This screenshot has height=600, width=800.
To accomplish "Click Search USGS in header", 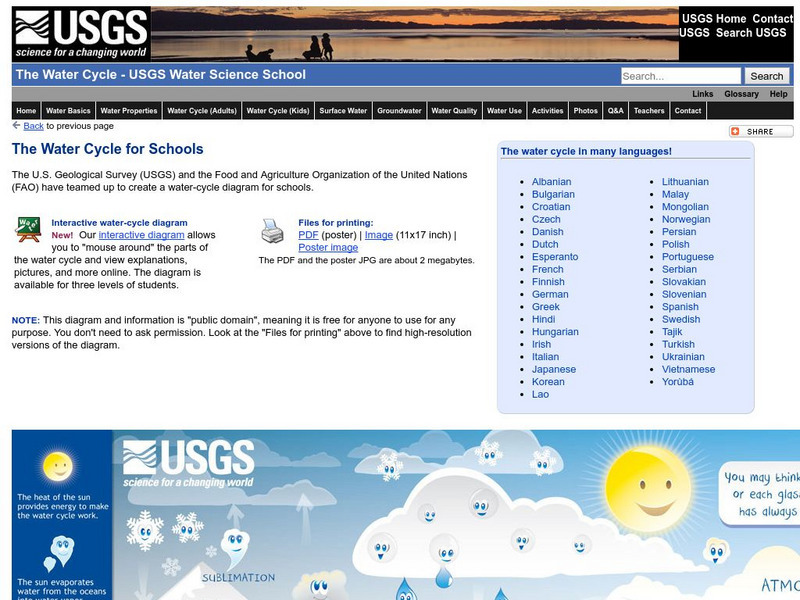I will click(x=751, y=33).
